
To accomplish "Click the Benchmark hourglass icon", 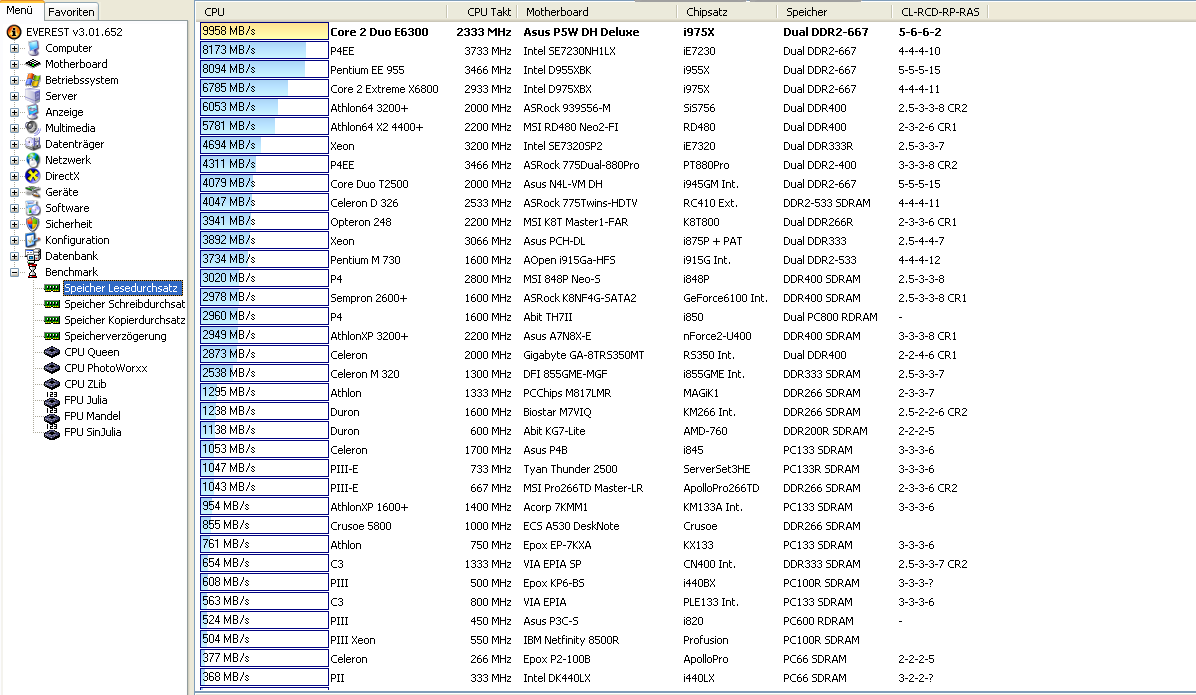I will (33, 272).
